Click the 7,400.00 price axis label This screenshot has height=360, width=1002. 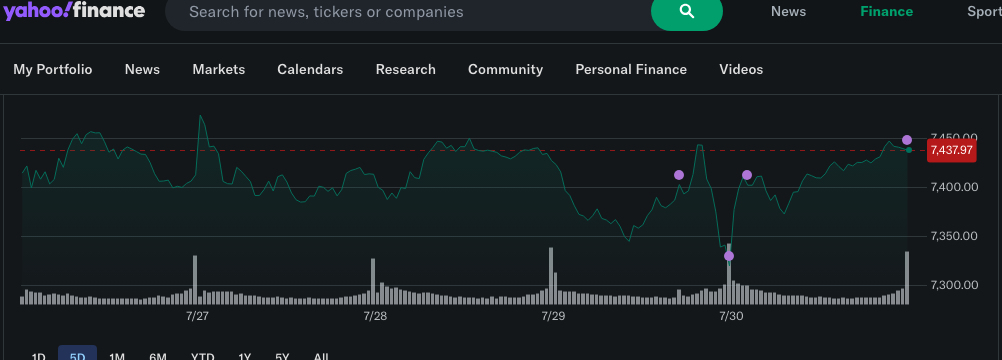954,187
